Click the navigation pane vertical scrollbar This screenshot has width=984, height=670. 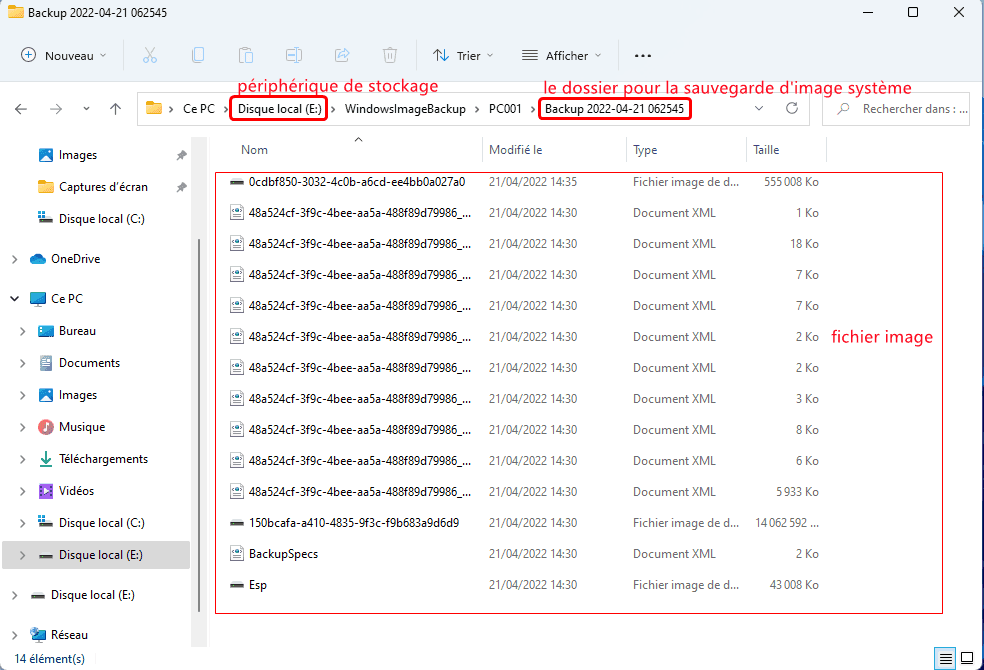click(199, 424)
